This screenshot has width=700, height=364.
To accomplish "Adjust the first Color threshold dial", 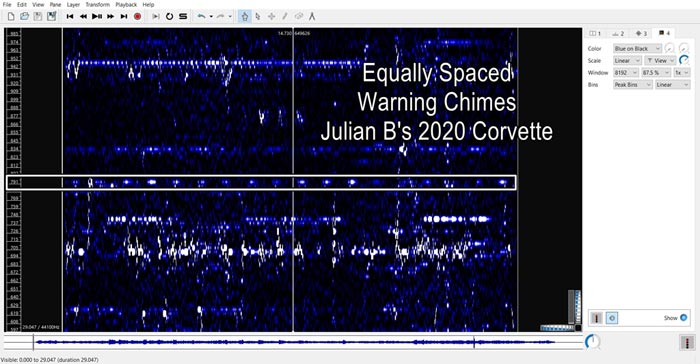I will point(669,48).
